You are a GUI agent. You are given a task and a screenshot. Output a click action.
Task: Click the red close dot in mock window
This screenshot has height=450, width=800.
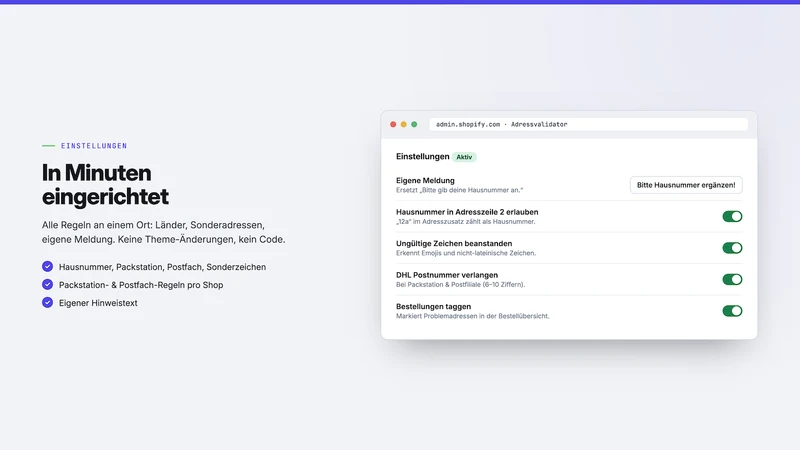(393, 124)
